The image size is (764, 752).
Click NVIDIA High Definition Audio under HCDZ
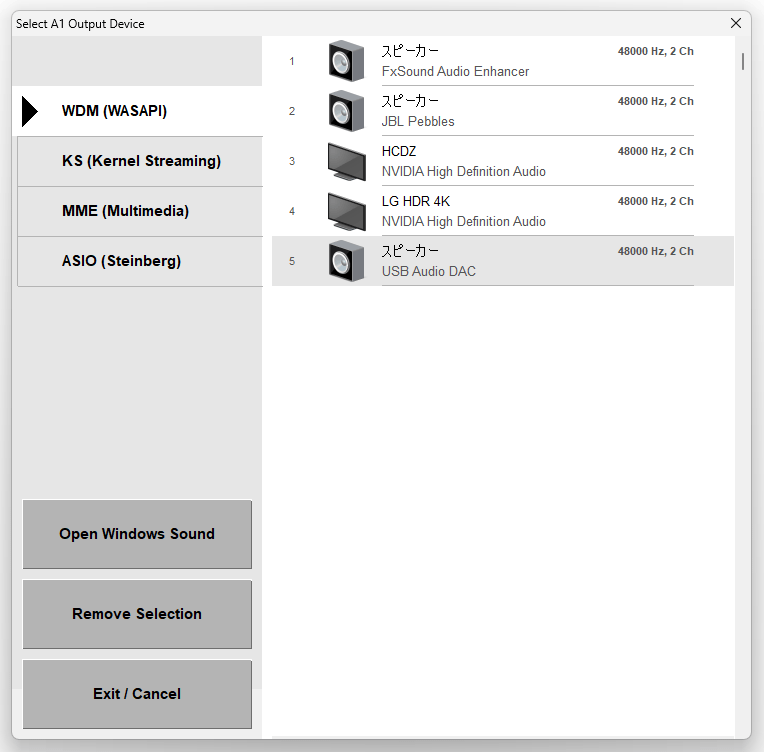pos(463,172)
